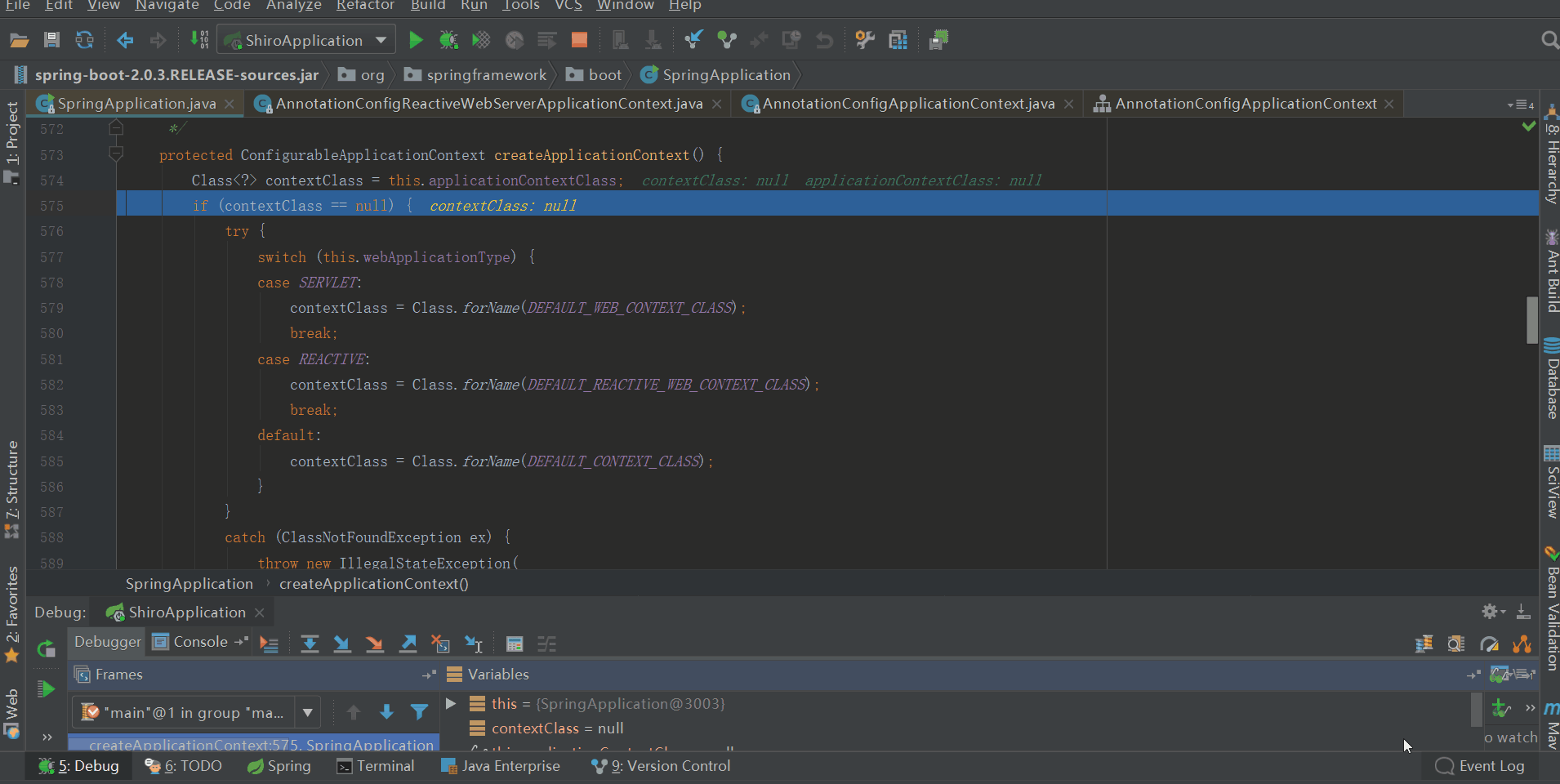Screen dimensions: 1560x784
Task: Click Step Over in the debugger toolbar
Action: [x=310, y=644]
